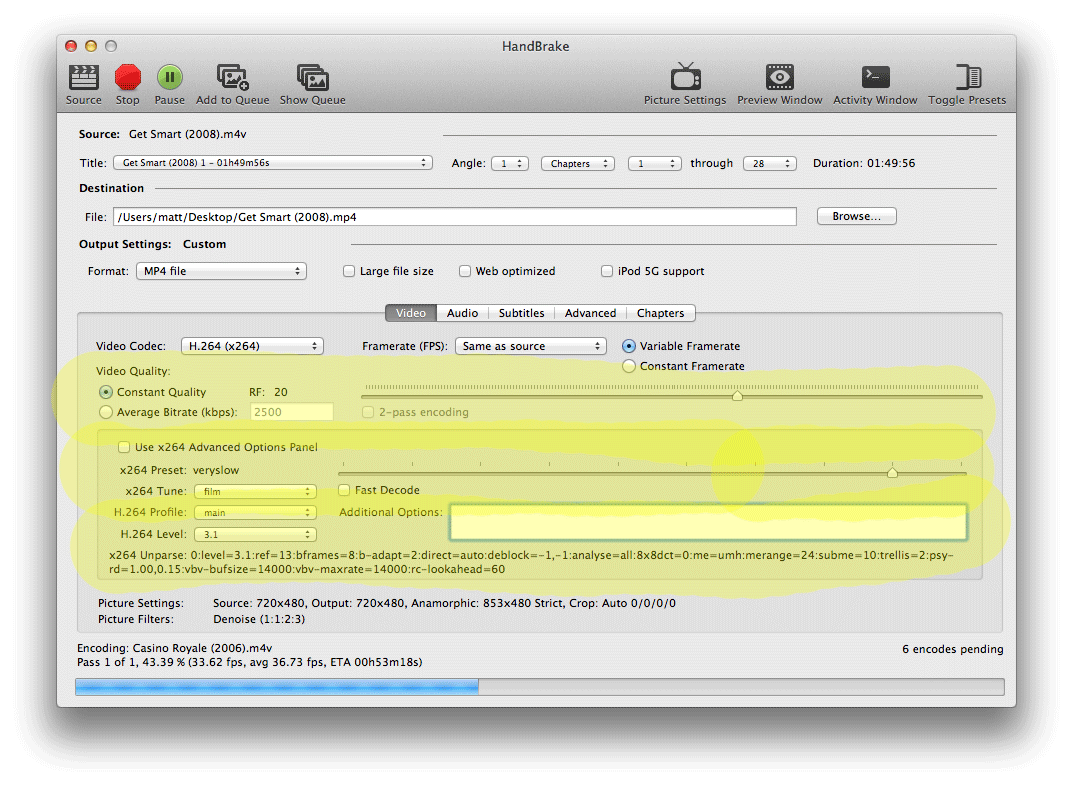The image size is (1073, 786).
Task: Enable Fast Decode checkbox
Action: point(344,490)
